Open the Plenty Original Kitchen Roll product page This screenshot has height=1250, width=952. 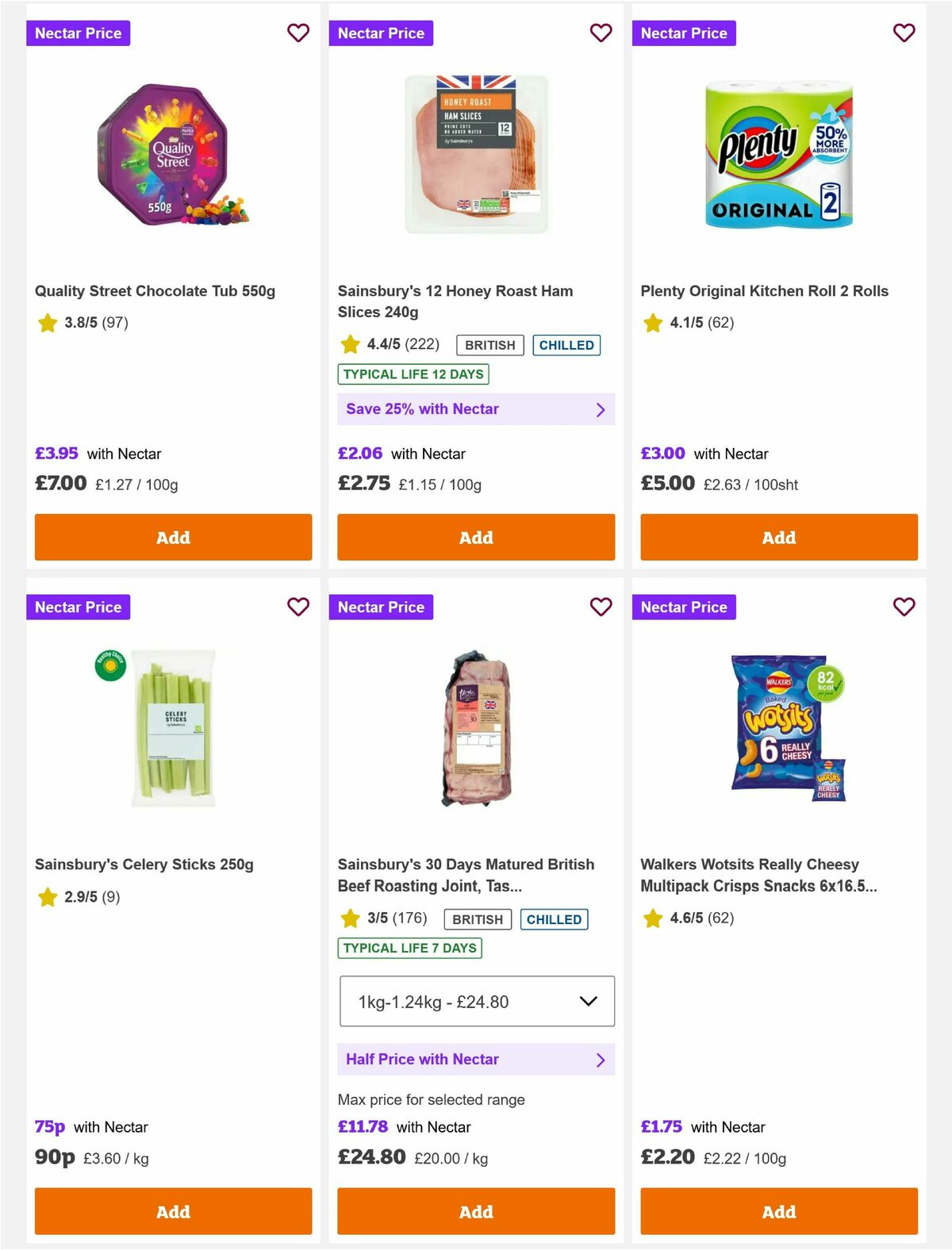pyautogui.click(x=764, y=291)
